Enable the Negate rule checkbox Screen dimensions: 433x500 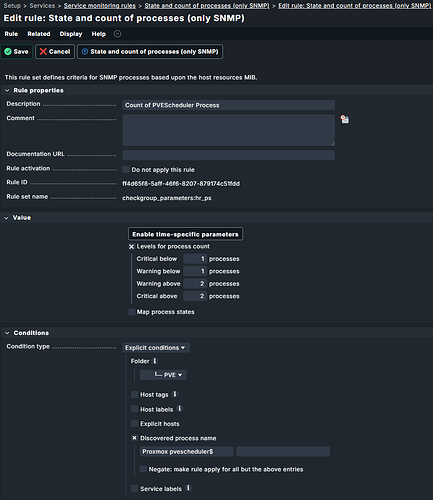[x=143, y=469]
